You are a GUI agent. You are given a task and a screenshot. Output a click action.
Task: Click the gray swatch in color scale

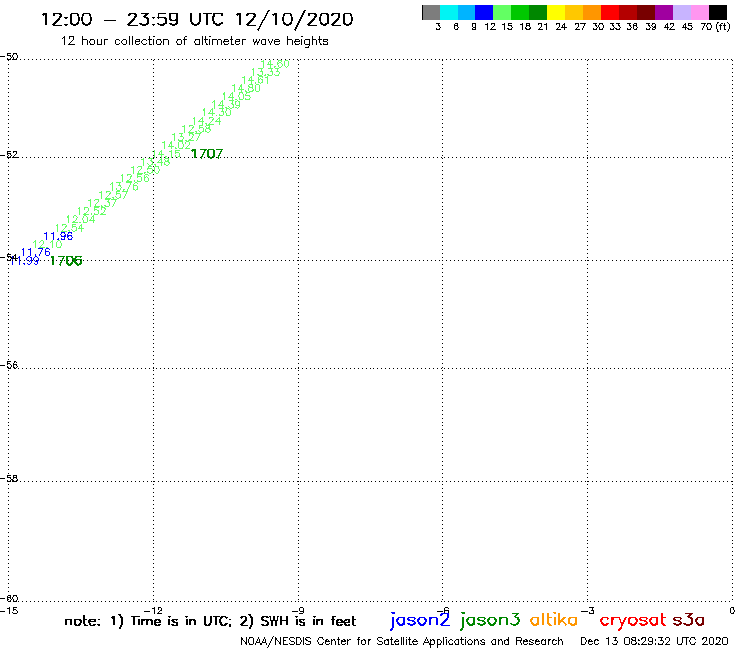pos(431,12)
